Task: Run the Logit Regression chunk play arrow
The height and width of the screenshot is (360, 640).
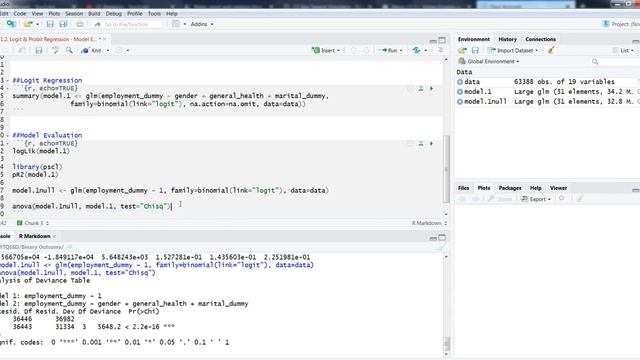Action: [431, 89]
